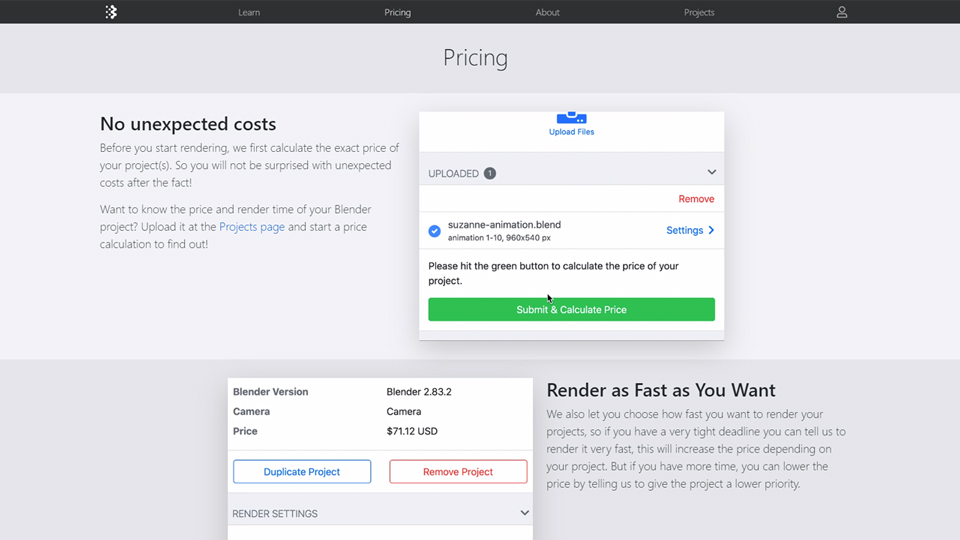The width and height of the screenshot is (960, 540).
Task: Click the site logo in navbar
Action: [111, 12]
